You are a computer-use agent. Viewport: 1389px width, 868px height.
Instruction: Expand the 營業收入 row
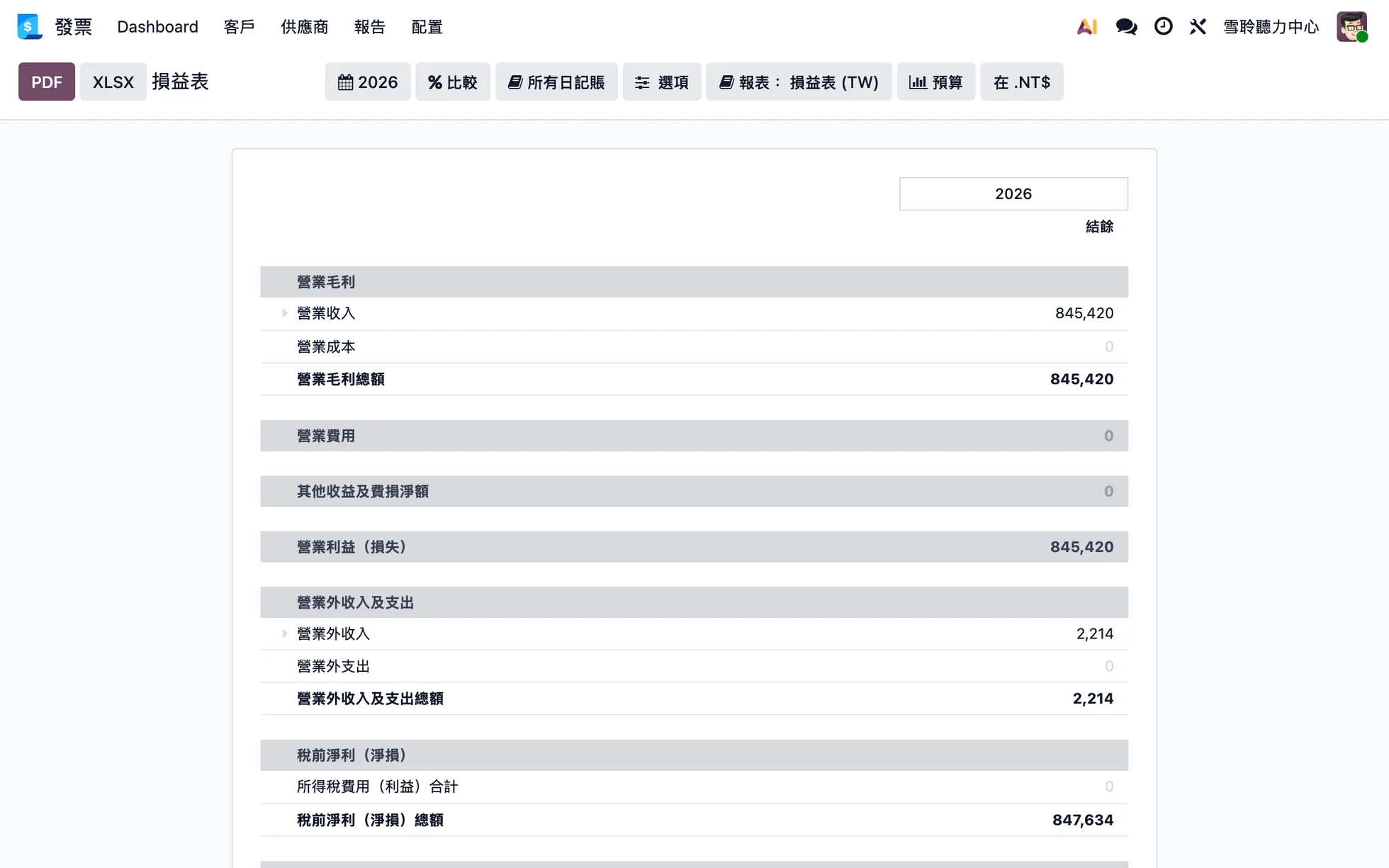[x=284, y=313]
